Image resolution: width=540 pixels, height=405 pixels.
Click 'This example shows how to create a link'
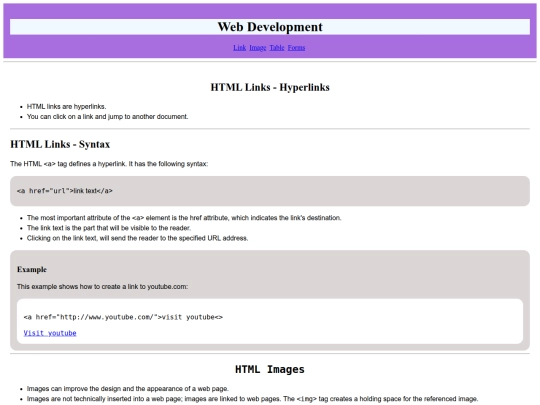coord(102,287)
